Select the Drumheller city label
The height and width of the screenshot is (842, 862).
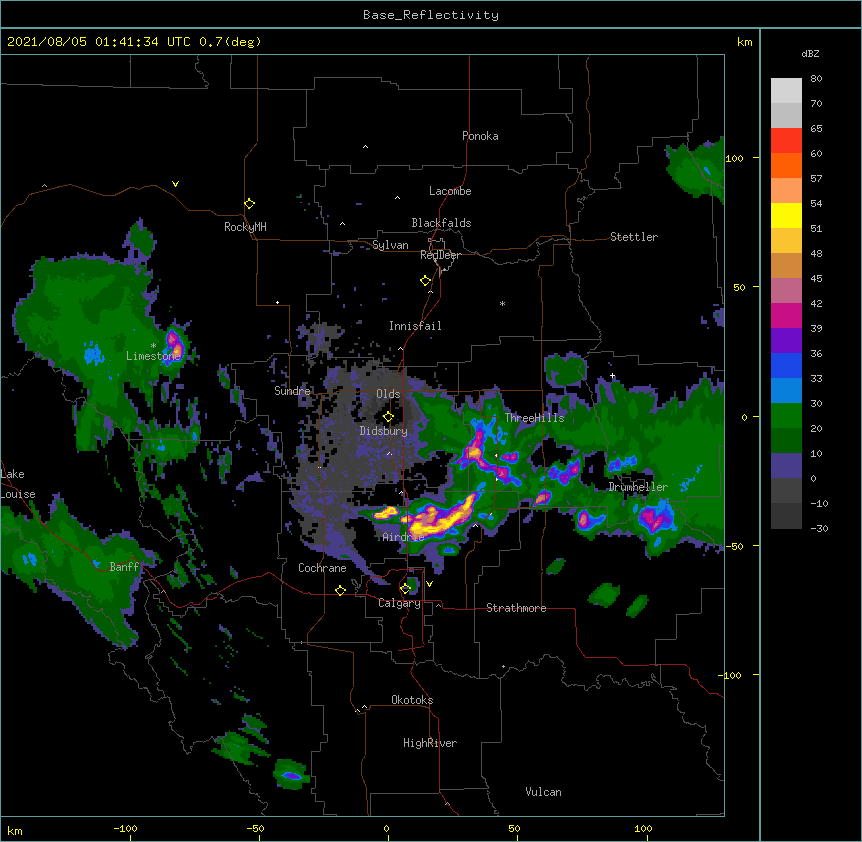638,487
